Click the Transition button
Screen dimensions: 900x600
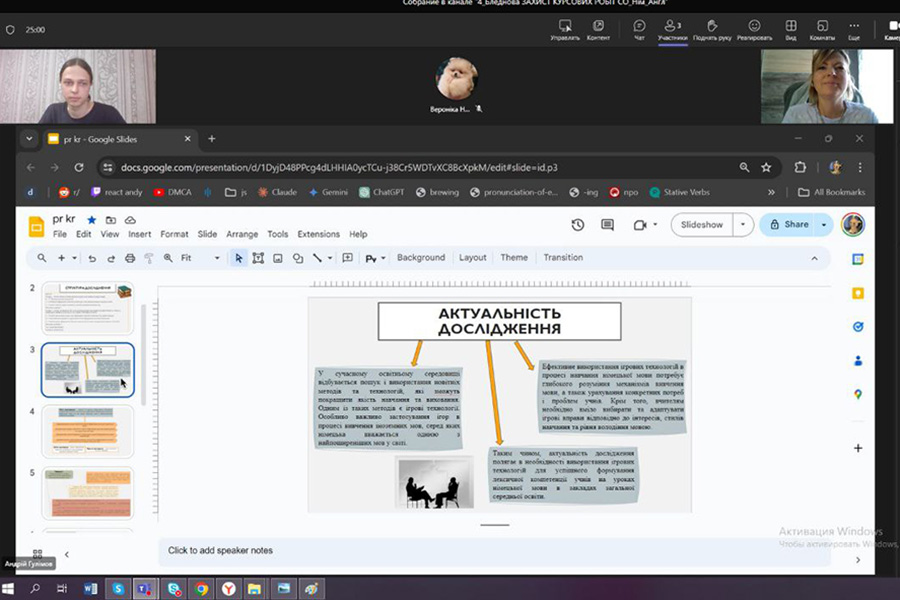pos(563,258)
